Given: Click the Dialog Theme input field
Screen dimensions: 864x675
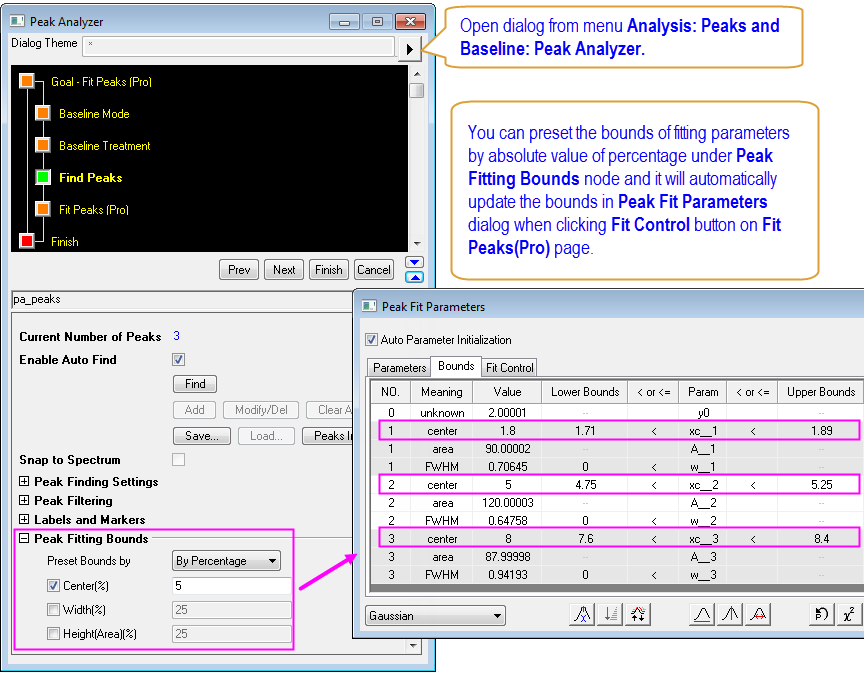Looking at the screenshot, I should coord(239,47).
